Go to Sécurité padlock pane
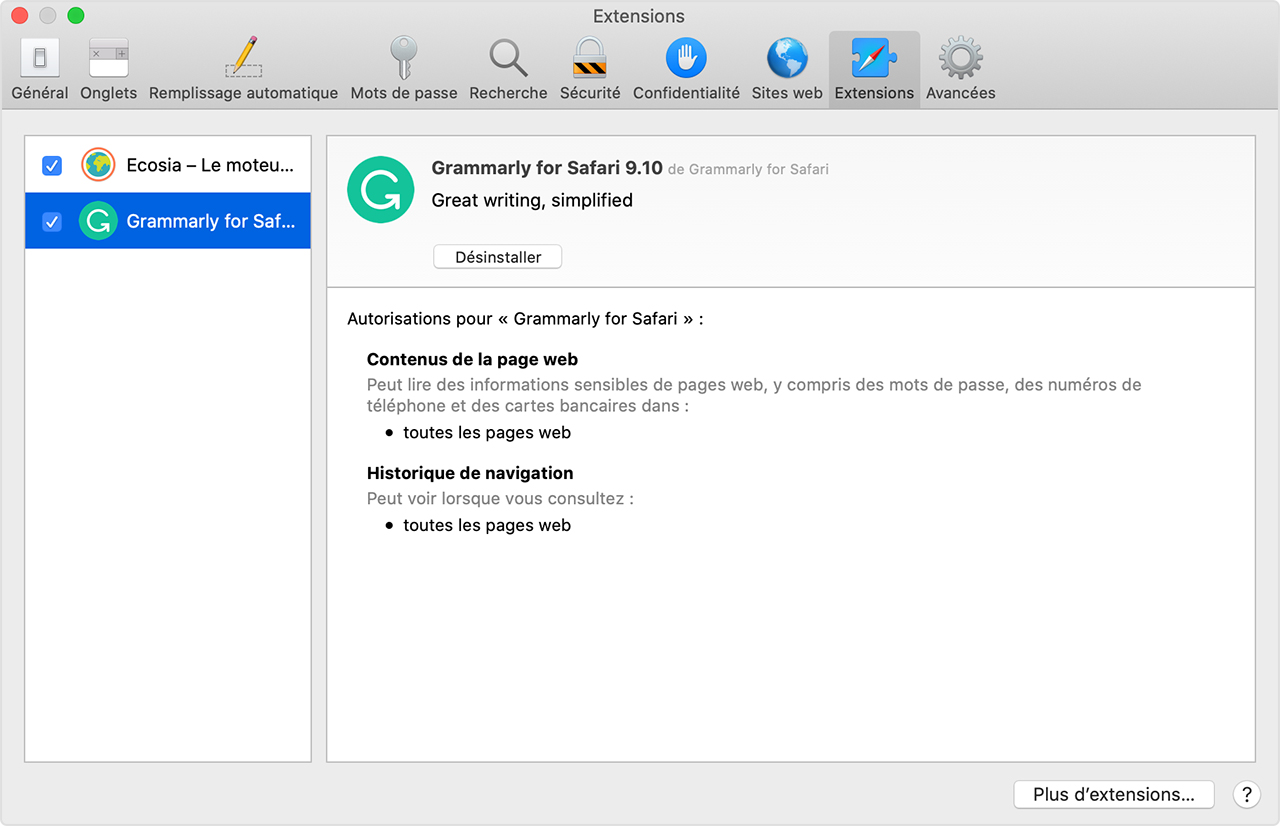 590,59
